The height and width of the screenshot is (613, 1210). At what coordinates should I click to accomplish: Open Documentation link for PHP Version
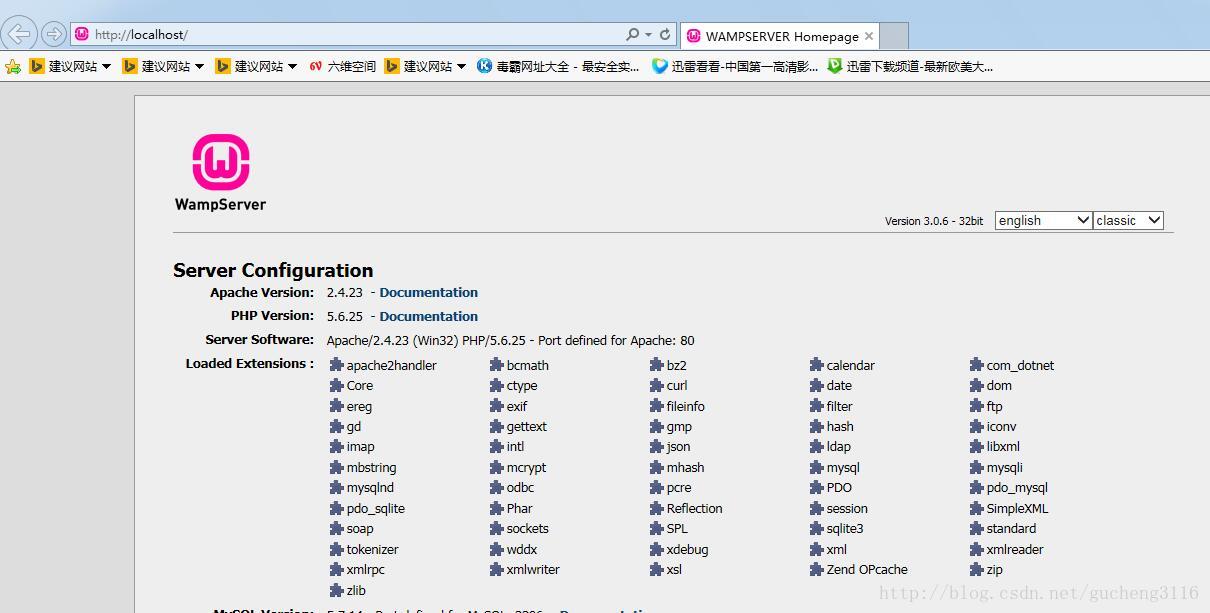point(429,316)
